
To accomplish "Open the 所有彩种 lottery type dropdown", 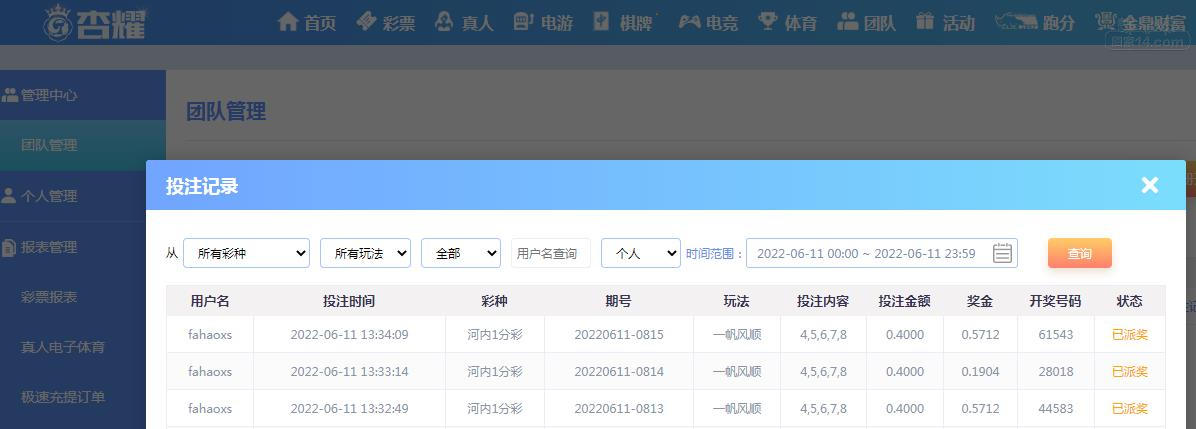I will pyautogui.click(x=246, y=253).
